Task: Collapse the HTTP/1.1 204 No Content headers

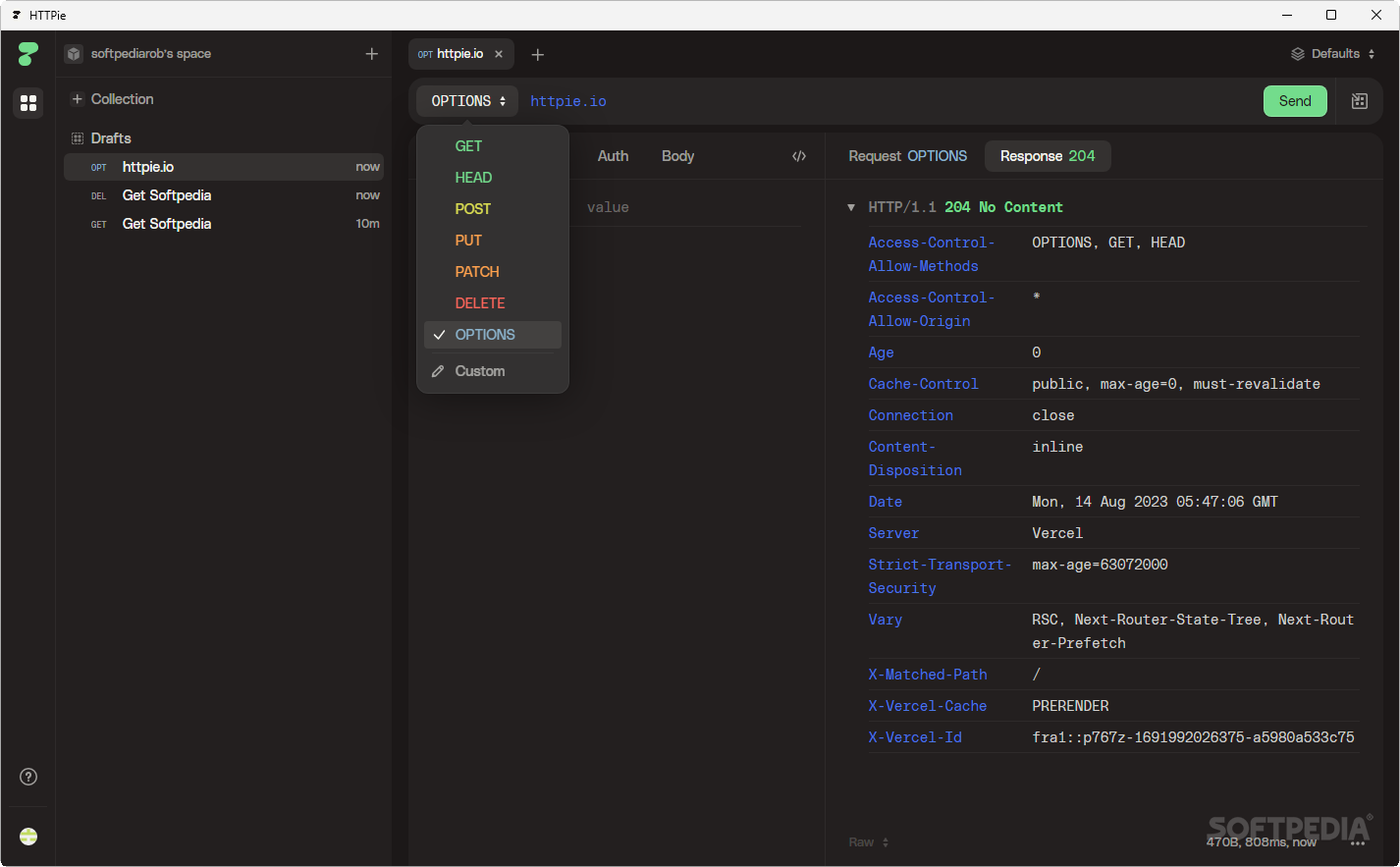Action: click(x=851, y=207)
